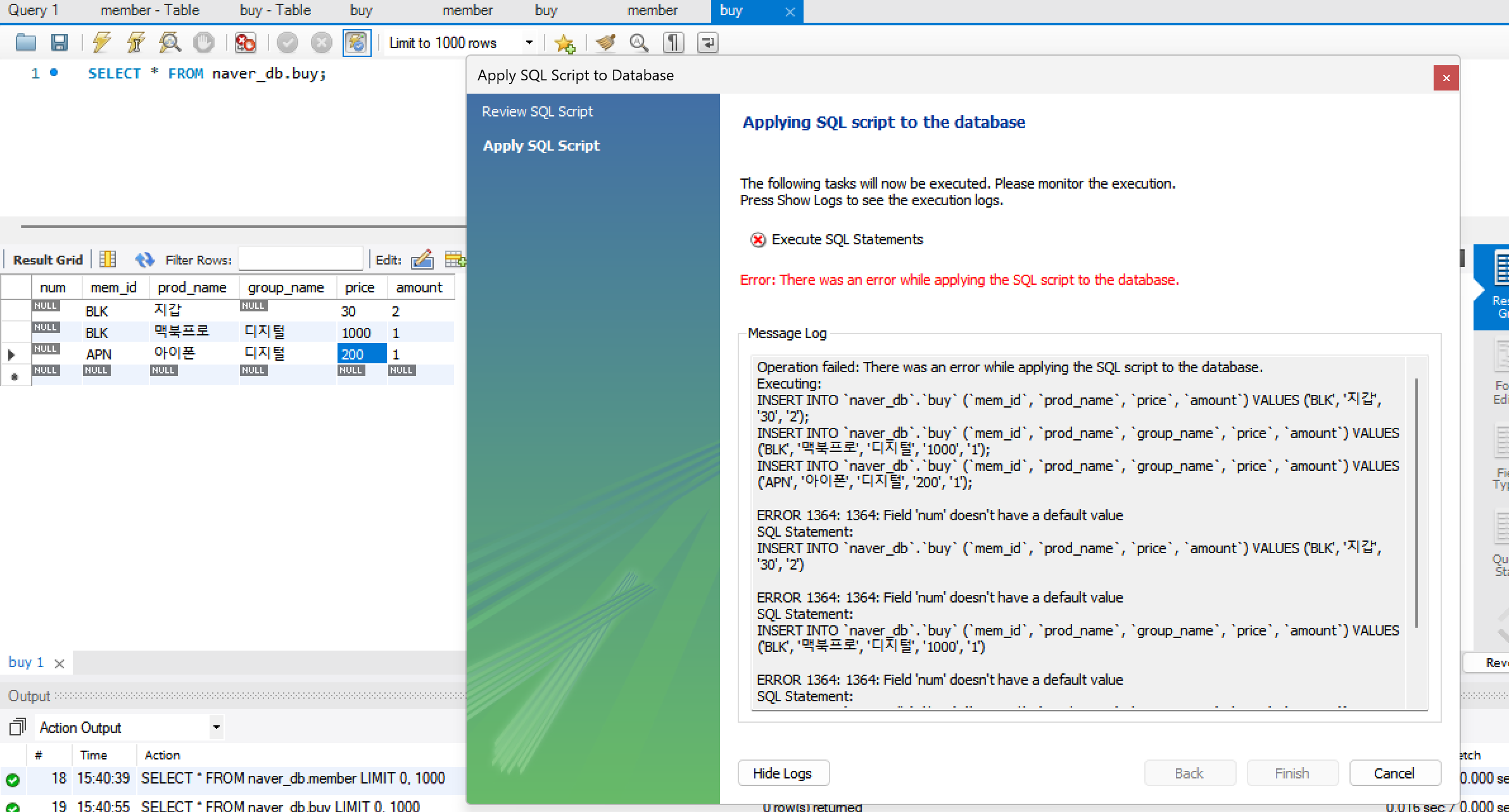Screen dimensions: 1509x812
Task: Open a SQL script file folder icon
Action: (x=26, y=42)
